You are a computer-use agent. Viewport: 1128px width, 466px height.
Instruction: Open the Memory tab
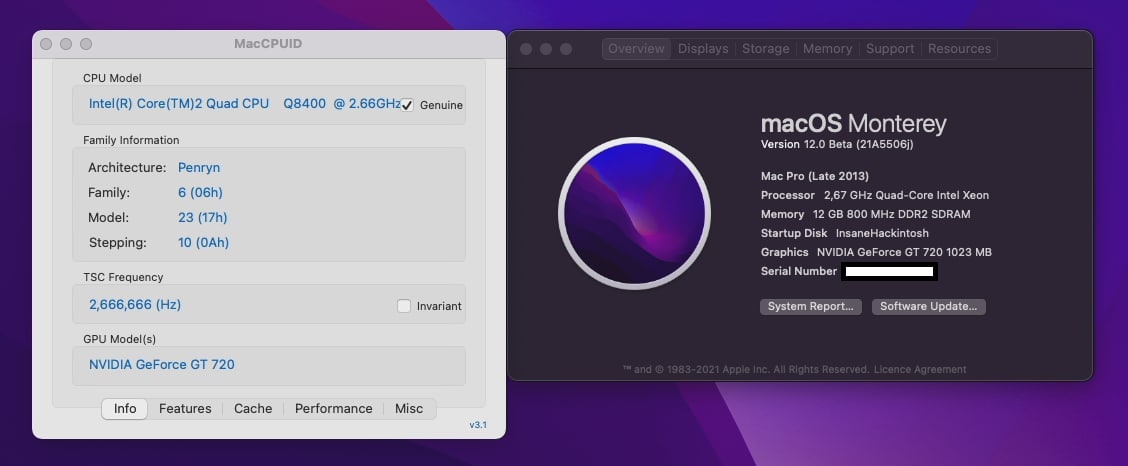(827, 49)
